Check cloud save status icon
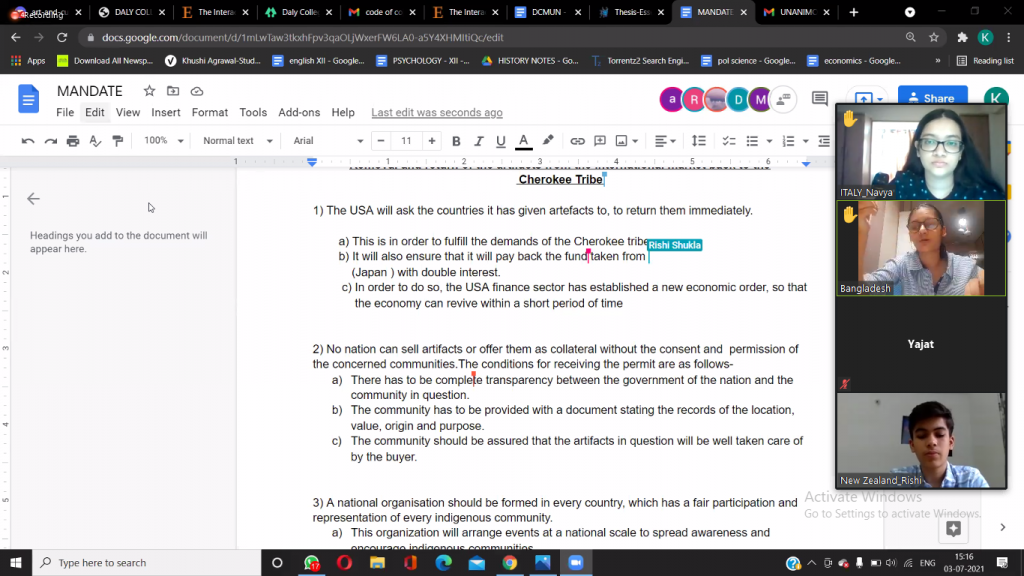The height and width of the screenshot is (576, 1024). 197,91
